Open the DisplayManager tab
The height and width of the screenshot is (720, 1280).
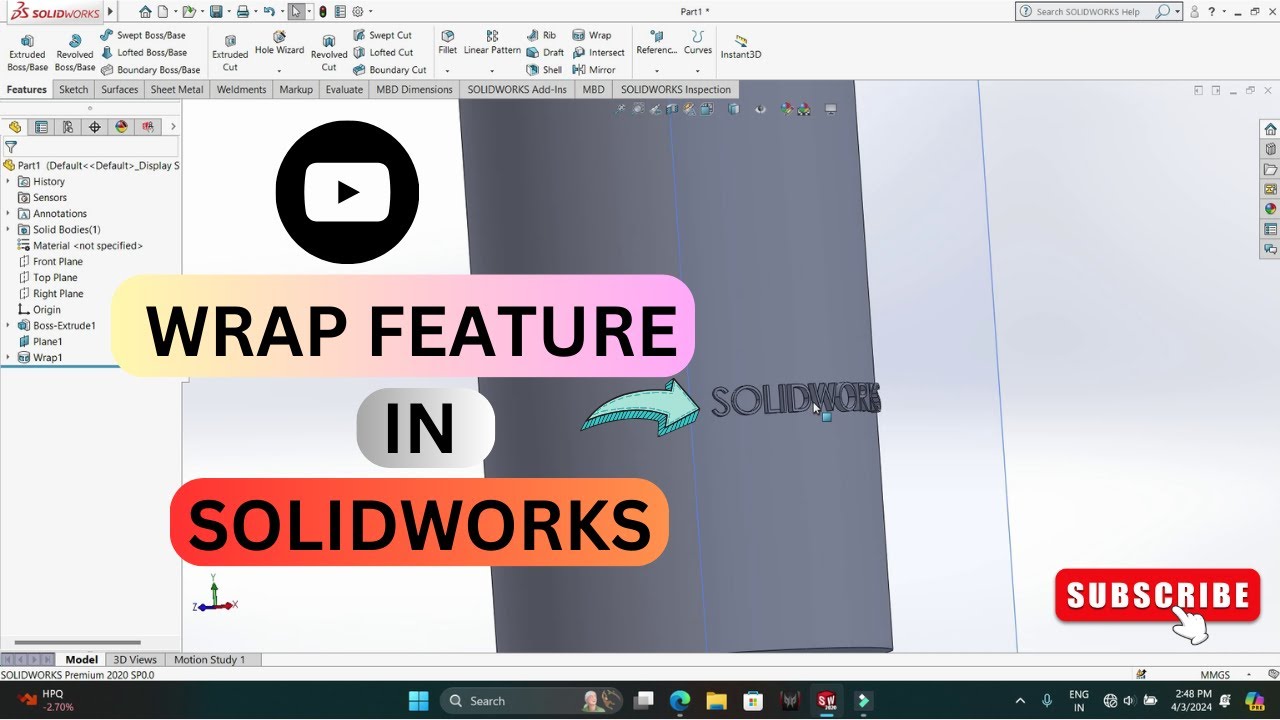pos(122,127)
